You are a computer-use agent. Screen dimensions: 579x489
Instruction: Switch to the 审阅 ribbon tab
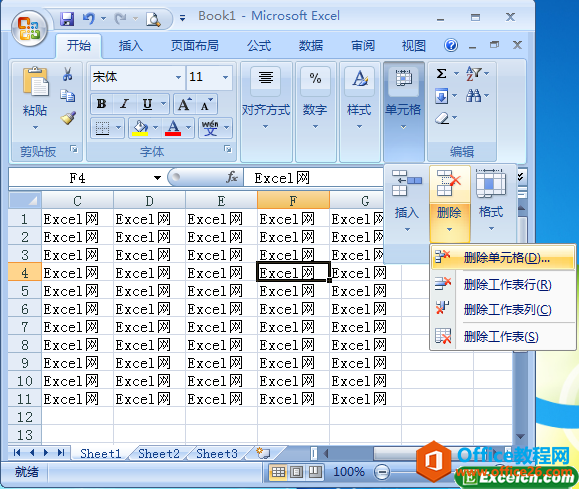[x=363, y=46]
